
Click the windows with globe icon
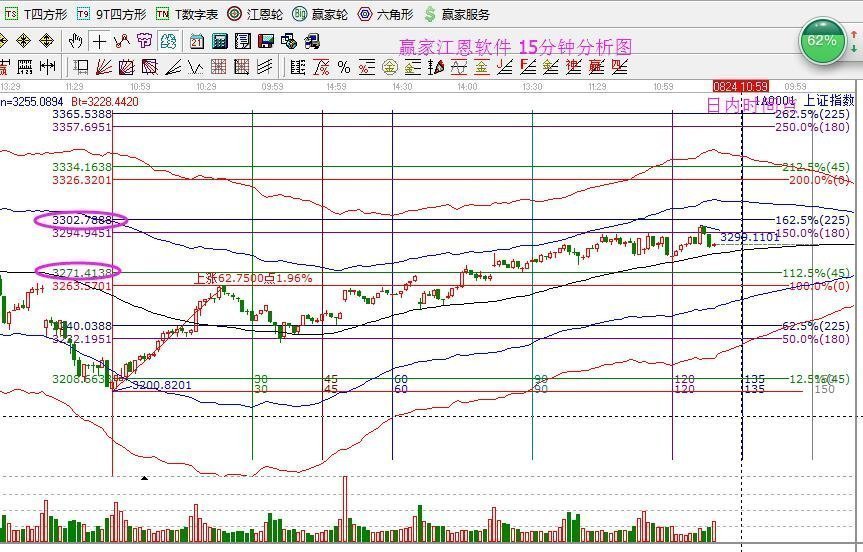click(x=289, y=41)
